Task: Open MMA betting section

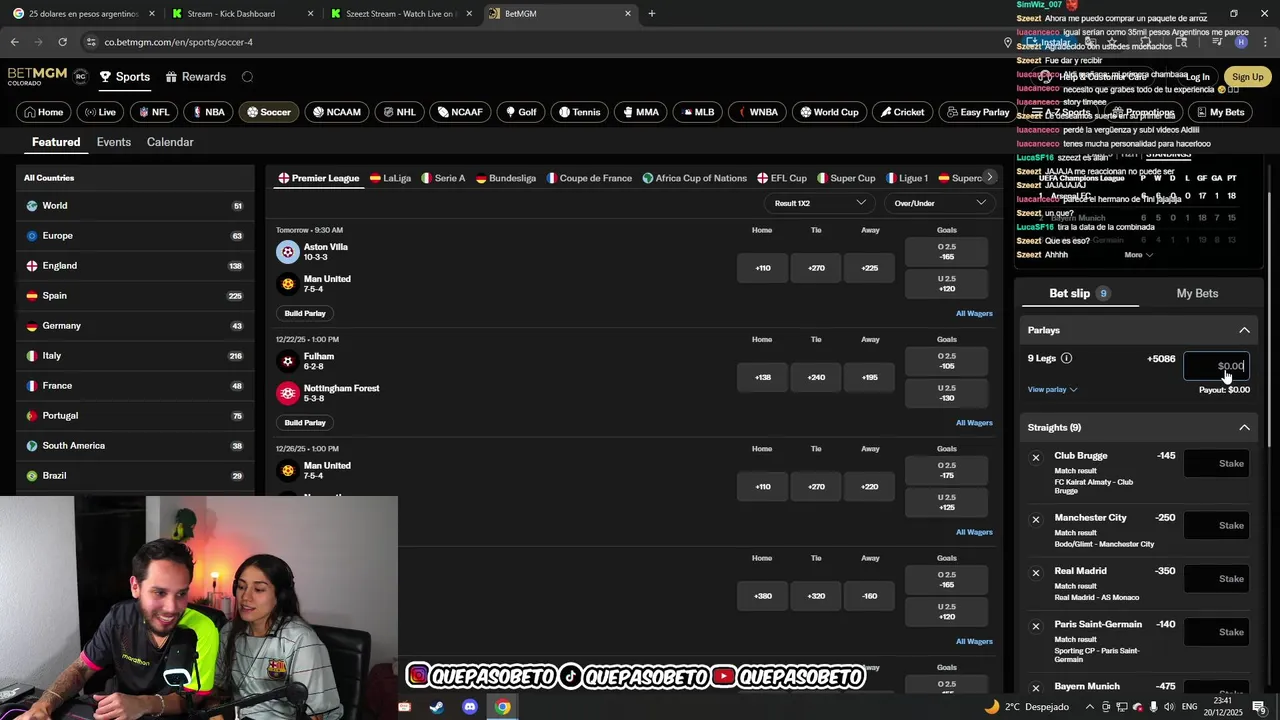Action: coord(641,112)
